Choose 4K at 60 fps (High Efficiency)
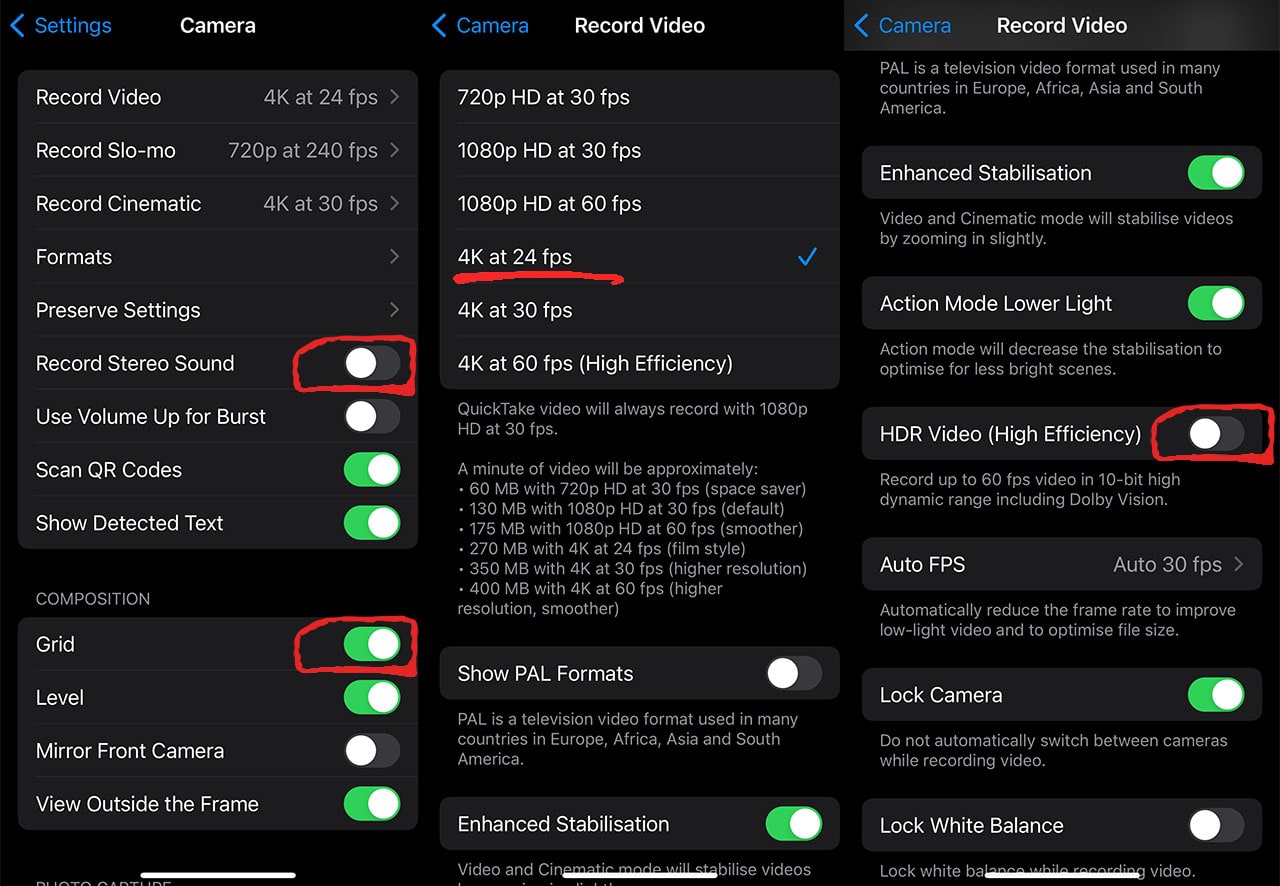Image resolution: width=1280 pixels, height=886 pixels. (639, 363)
